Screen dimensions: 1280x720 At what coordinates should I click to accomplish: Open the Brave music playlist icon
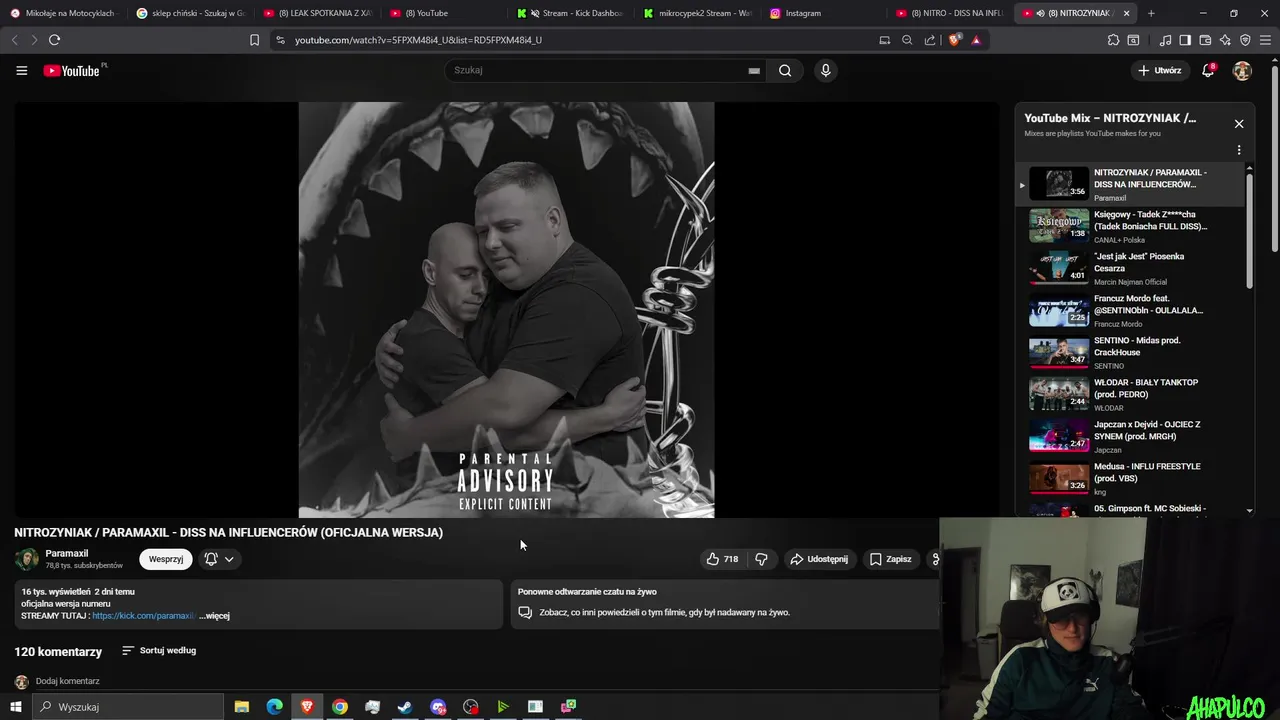click(x=1165, y=40)
